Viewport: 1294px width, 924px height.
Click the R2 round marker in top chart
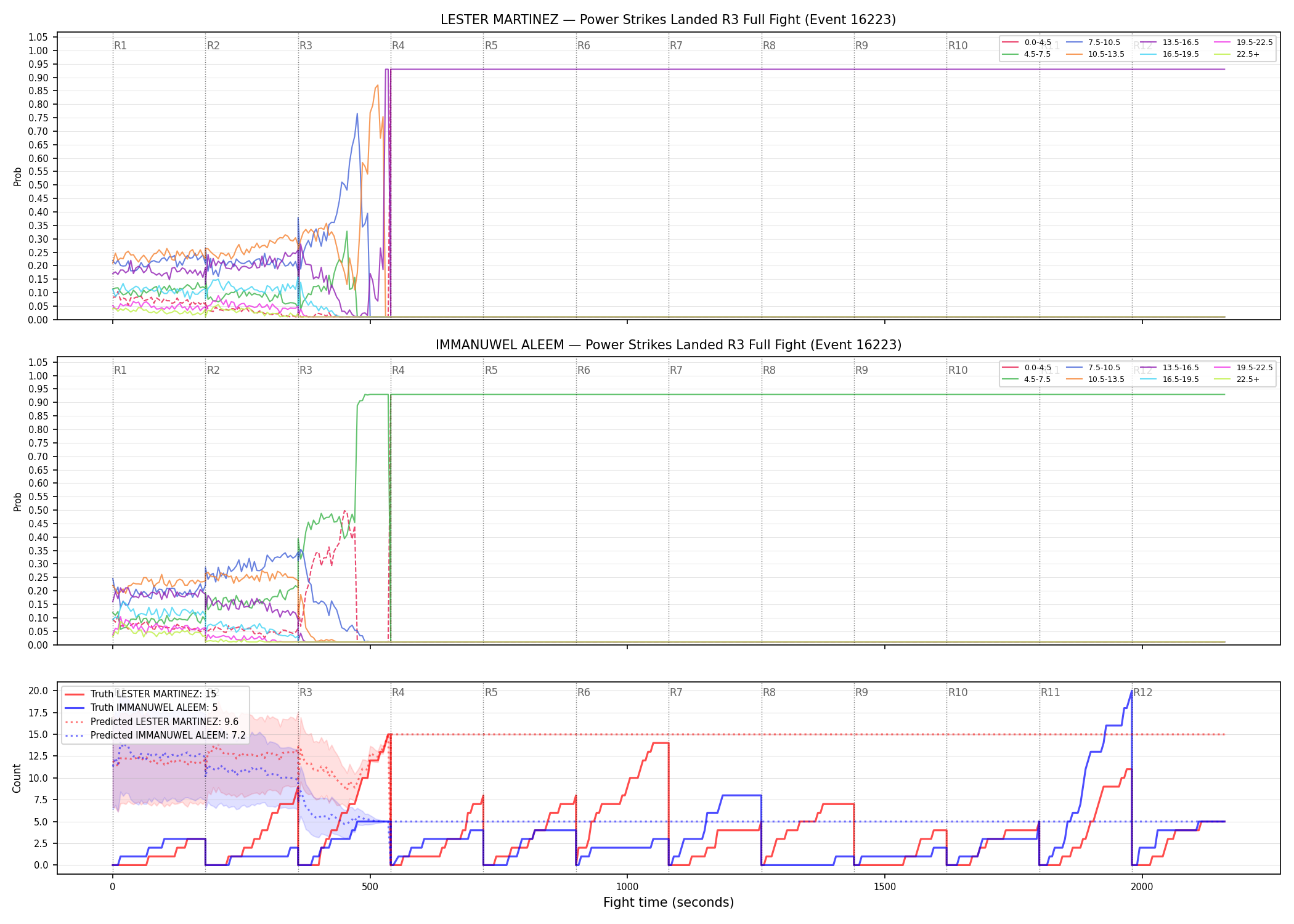213,46
